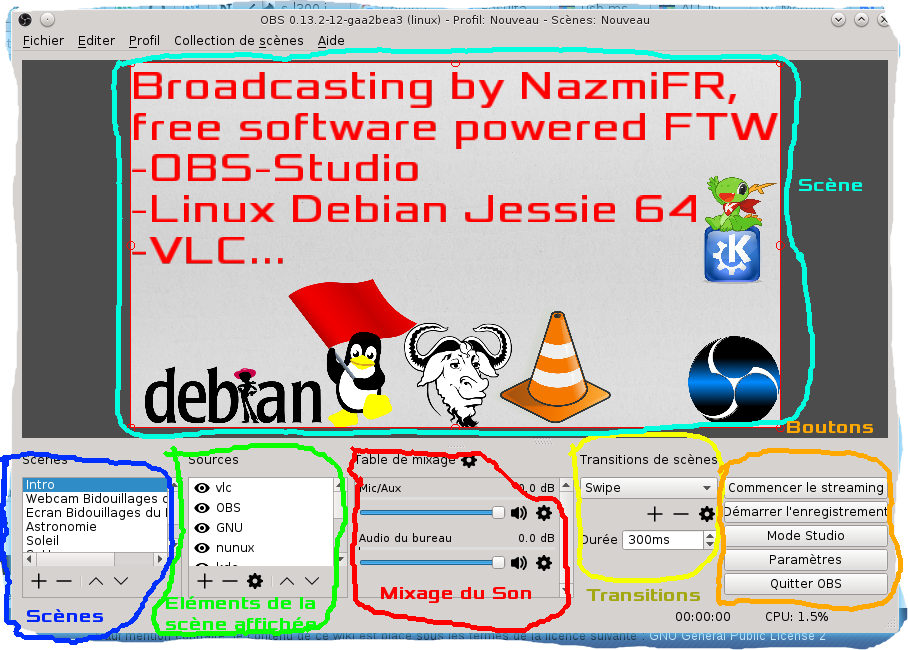
Task: Add a scene transition with the plus icon
Action: point(655,514)
